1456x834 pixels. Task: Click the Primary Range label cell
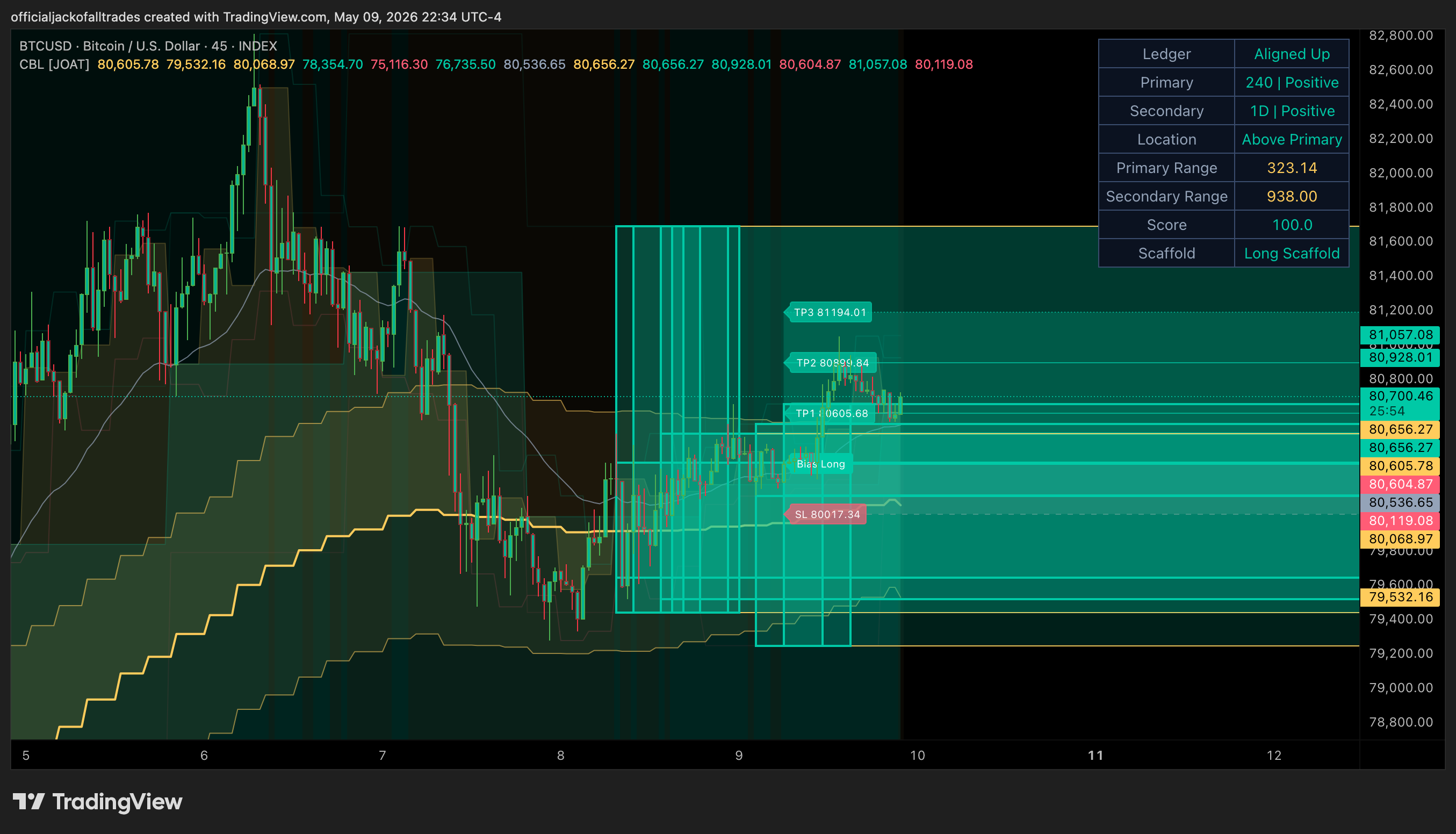(x=1166, y=168)
